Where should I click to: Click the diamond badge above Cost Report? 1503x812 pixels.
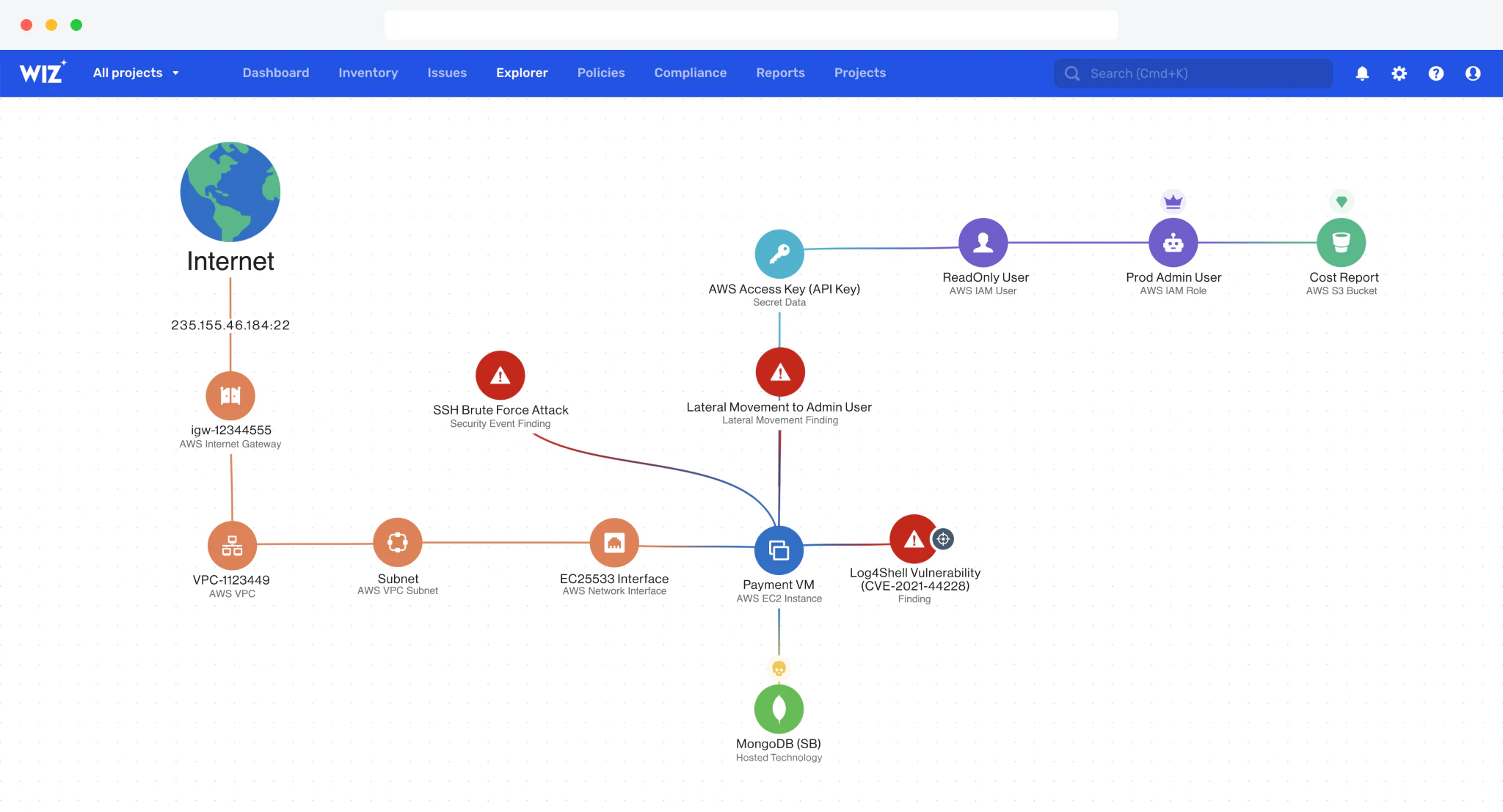1342,201
